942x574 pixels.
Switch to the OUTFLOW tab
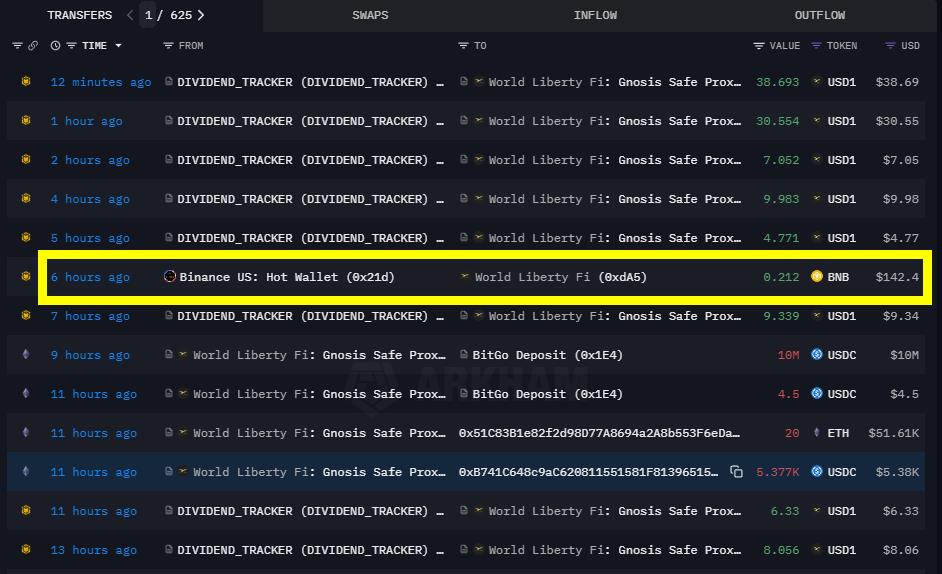point(819,15)
